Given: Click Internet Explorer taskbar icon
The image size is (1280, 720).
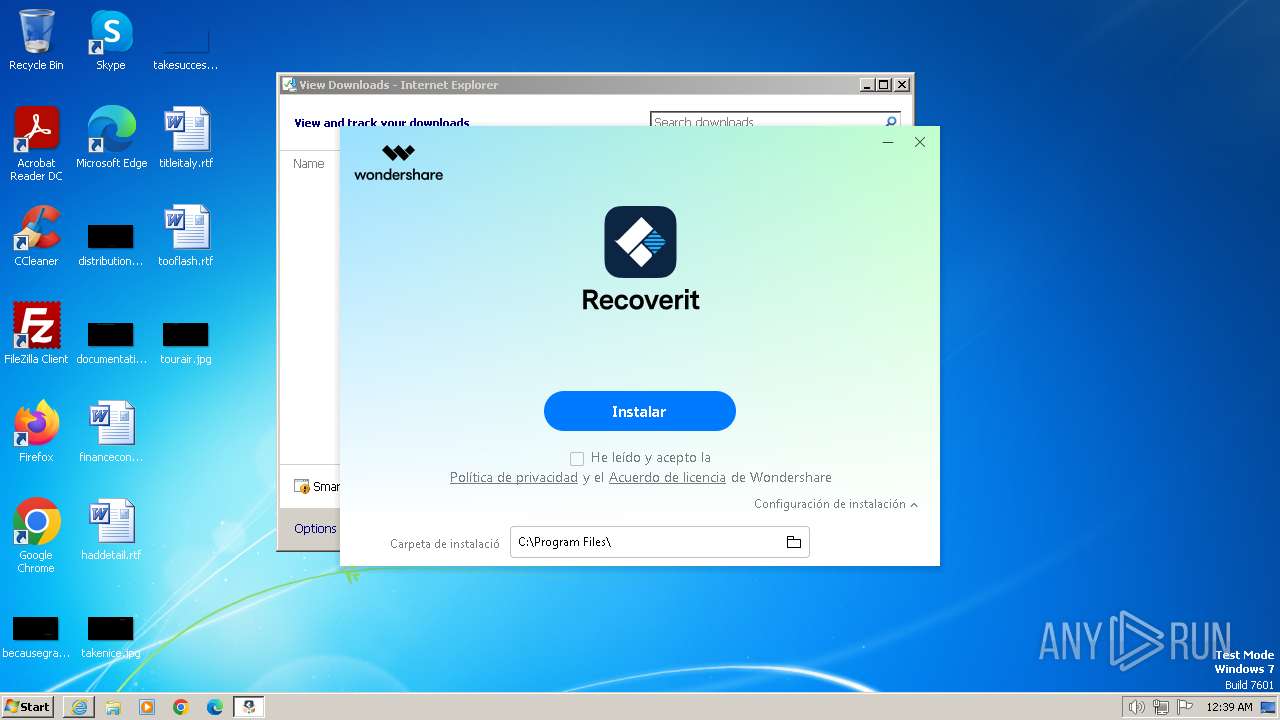Looking at the screenshot, I should (79, 707).
